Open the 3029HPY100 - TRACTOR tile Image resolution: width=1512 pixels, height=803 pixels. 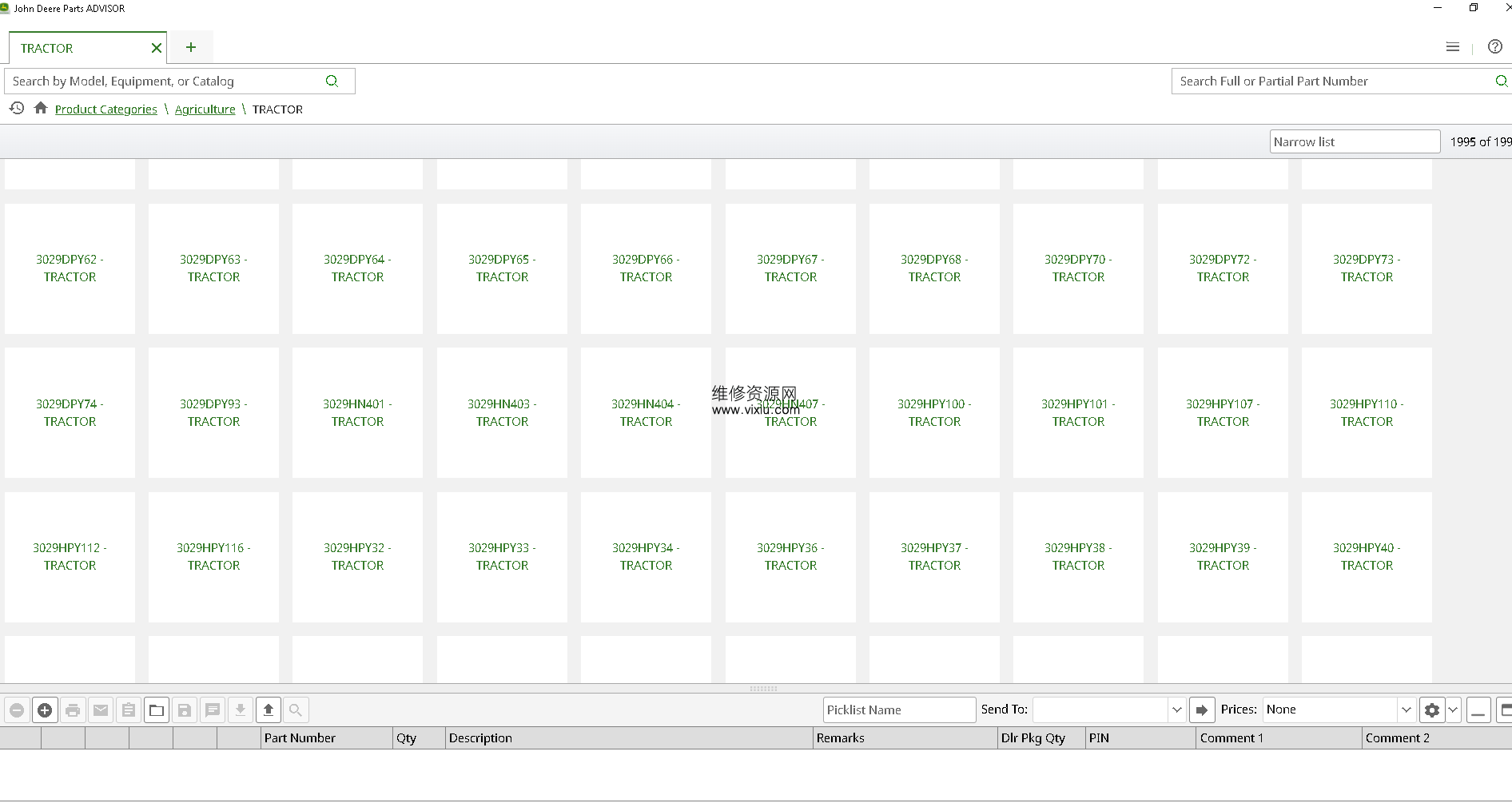point(934,412)
